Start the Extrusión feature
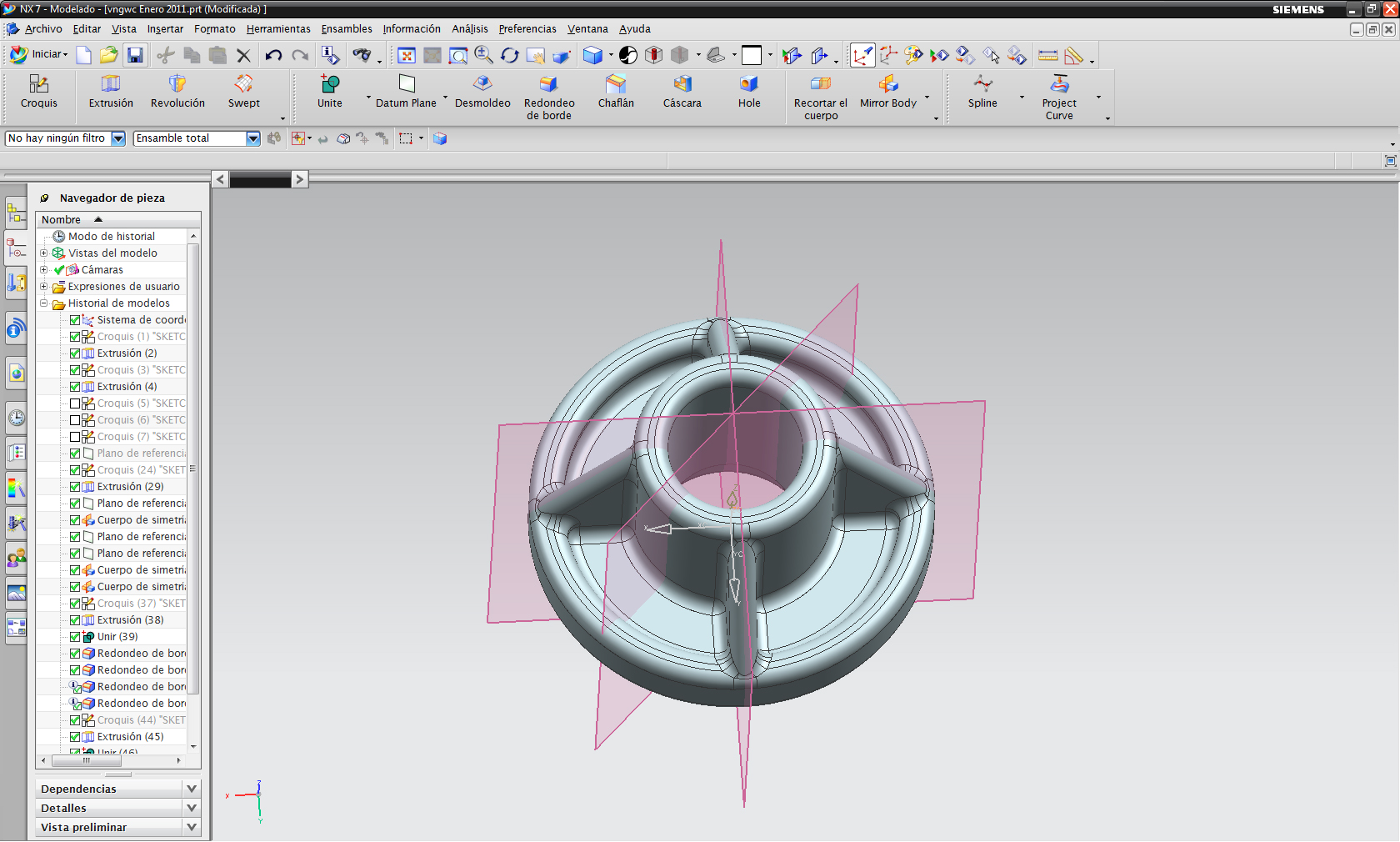Image resolution: width=1400 pixels, height=842 pixels. tap(111, 92)
